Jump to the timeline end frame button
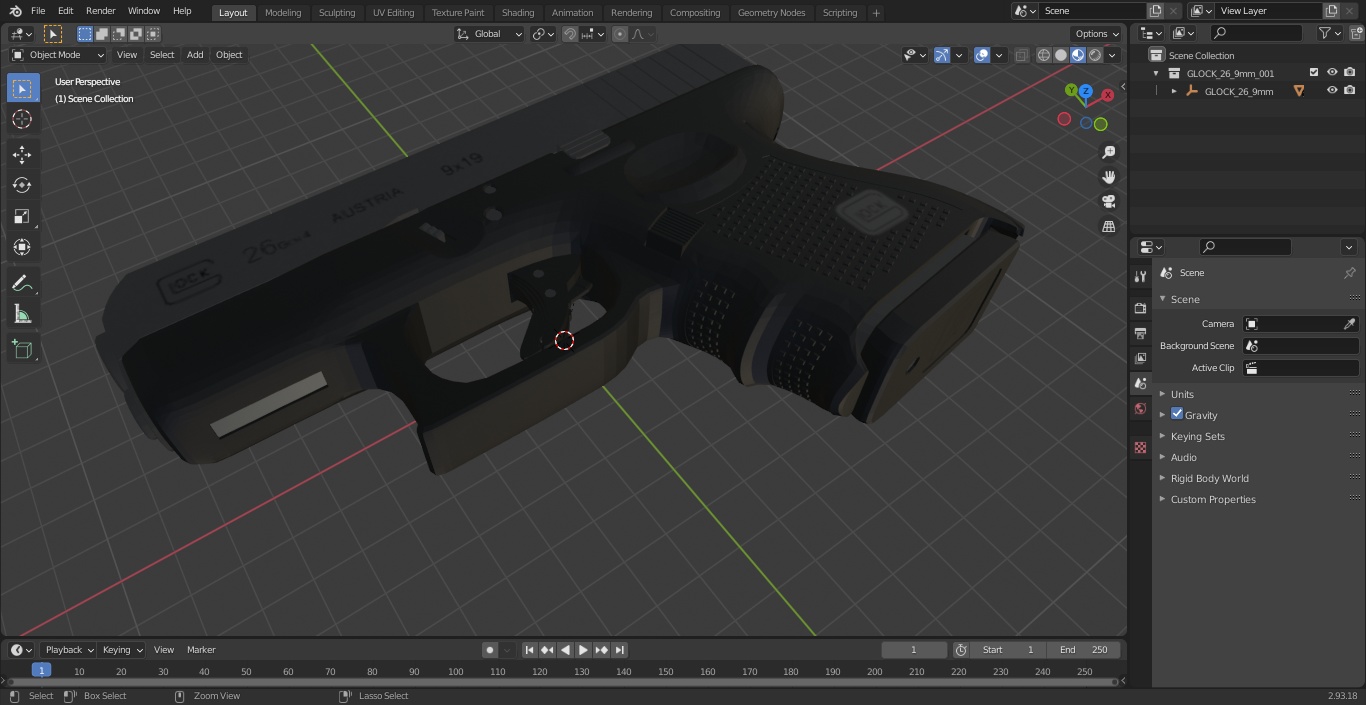Image resolution: width=1366 pixels, height=705 pixels. click(620, 650)
